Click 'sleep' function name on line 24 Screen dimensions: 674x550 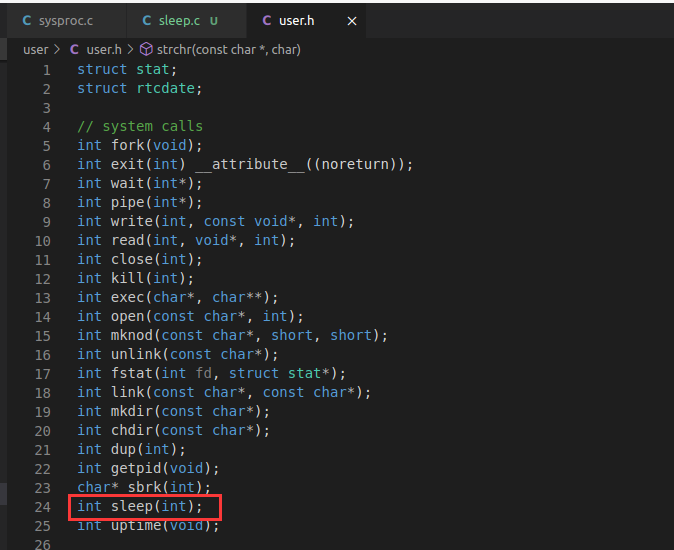point(132,506)
